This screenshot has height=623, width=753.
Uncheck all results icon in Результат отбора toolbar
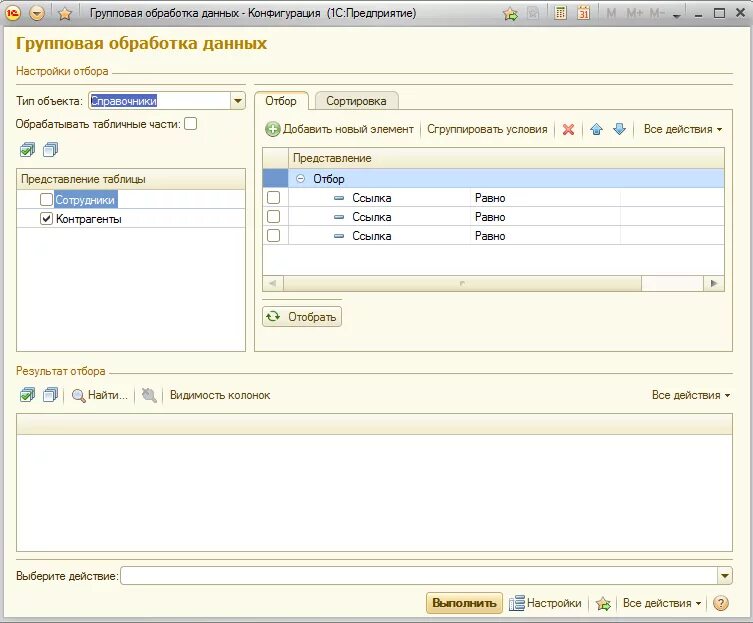(x=50, y=395)
